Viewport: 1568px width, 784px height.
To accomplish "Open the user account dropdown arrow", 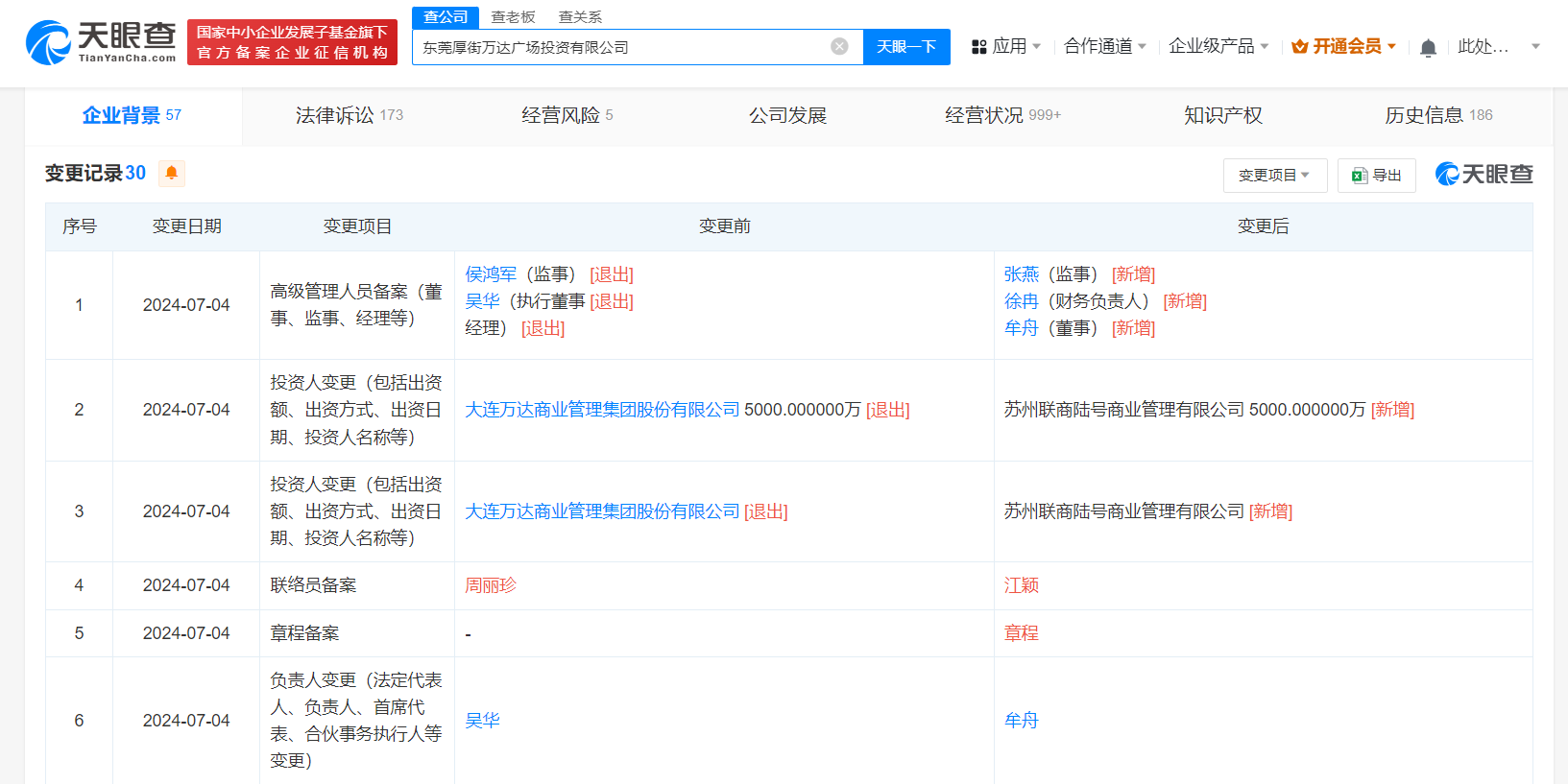I will pyautogui.click(x=1535, y=46).
